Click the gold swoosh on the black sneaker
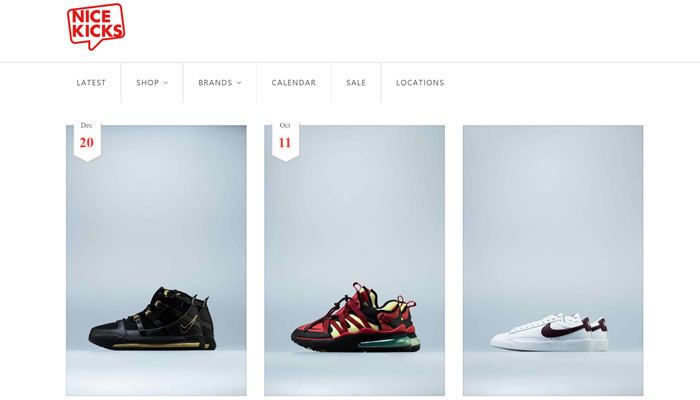The width and height of the screenshot is (700, 400). pos(189,325)
